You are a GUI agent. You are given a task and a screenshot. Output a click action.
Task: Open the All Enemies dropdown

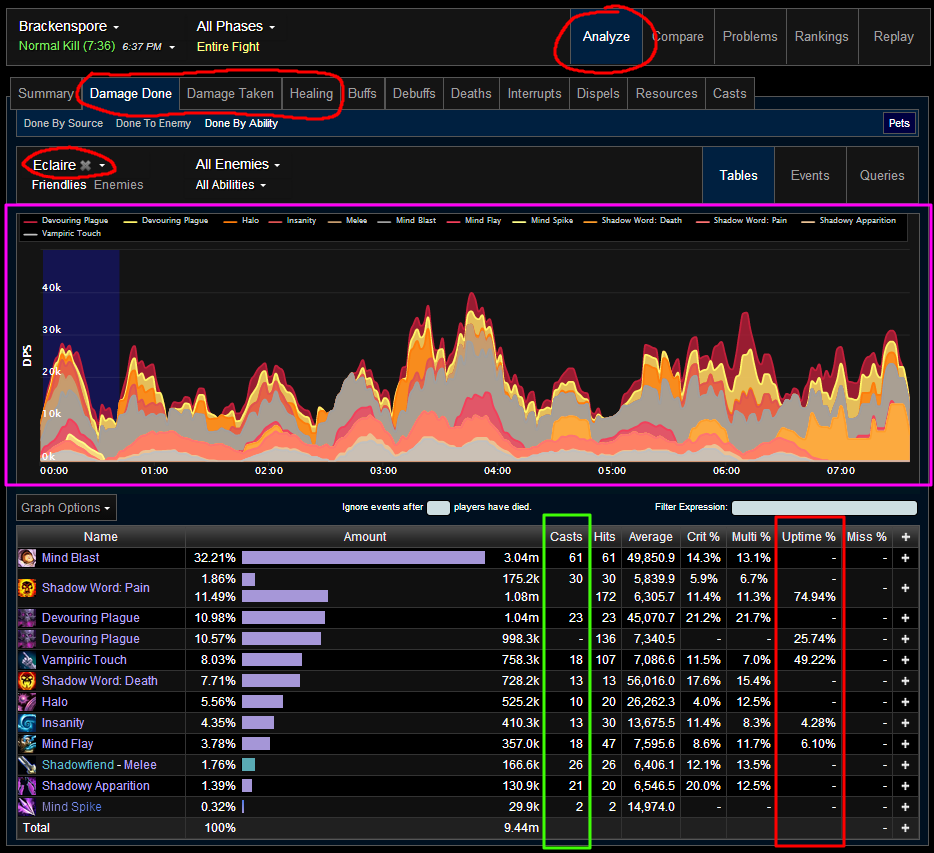(237, 165)
